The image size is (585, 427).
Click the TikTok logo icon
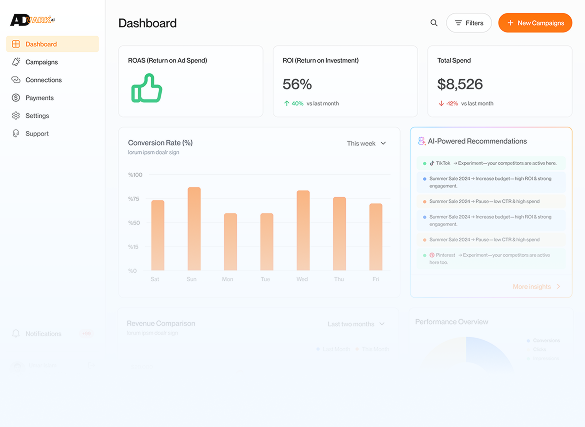(432, 163)
